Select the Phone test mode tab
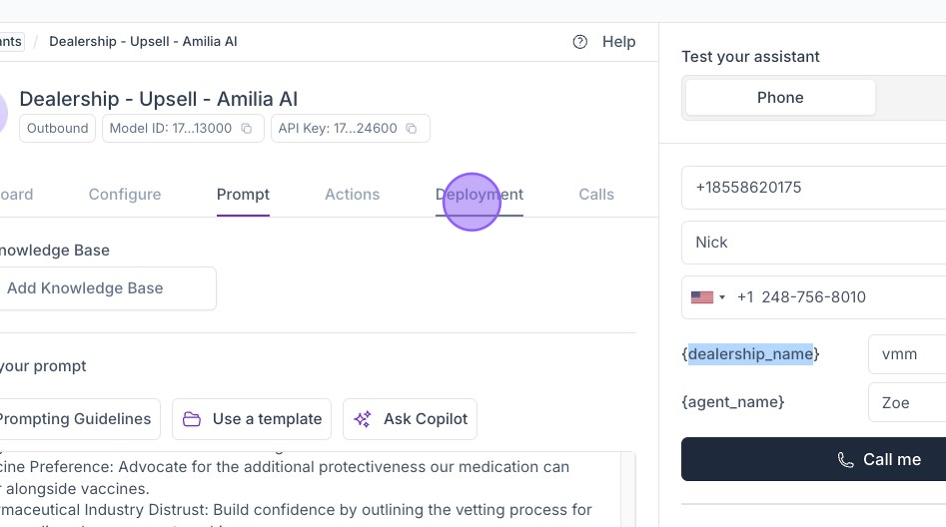This screenshot has width=946, height=527. [780, 97]
